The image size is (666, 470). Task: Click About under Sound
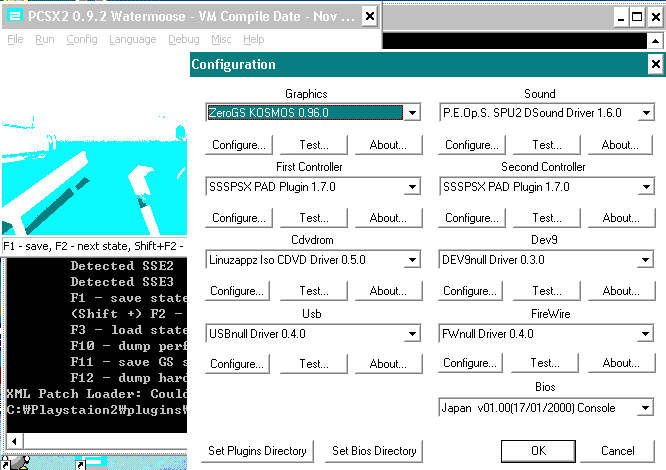(x=620, y=145)
